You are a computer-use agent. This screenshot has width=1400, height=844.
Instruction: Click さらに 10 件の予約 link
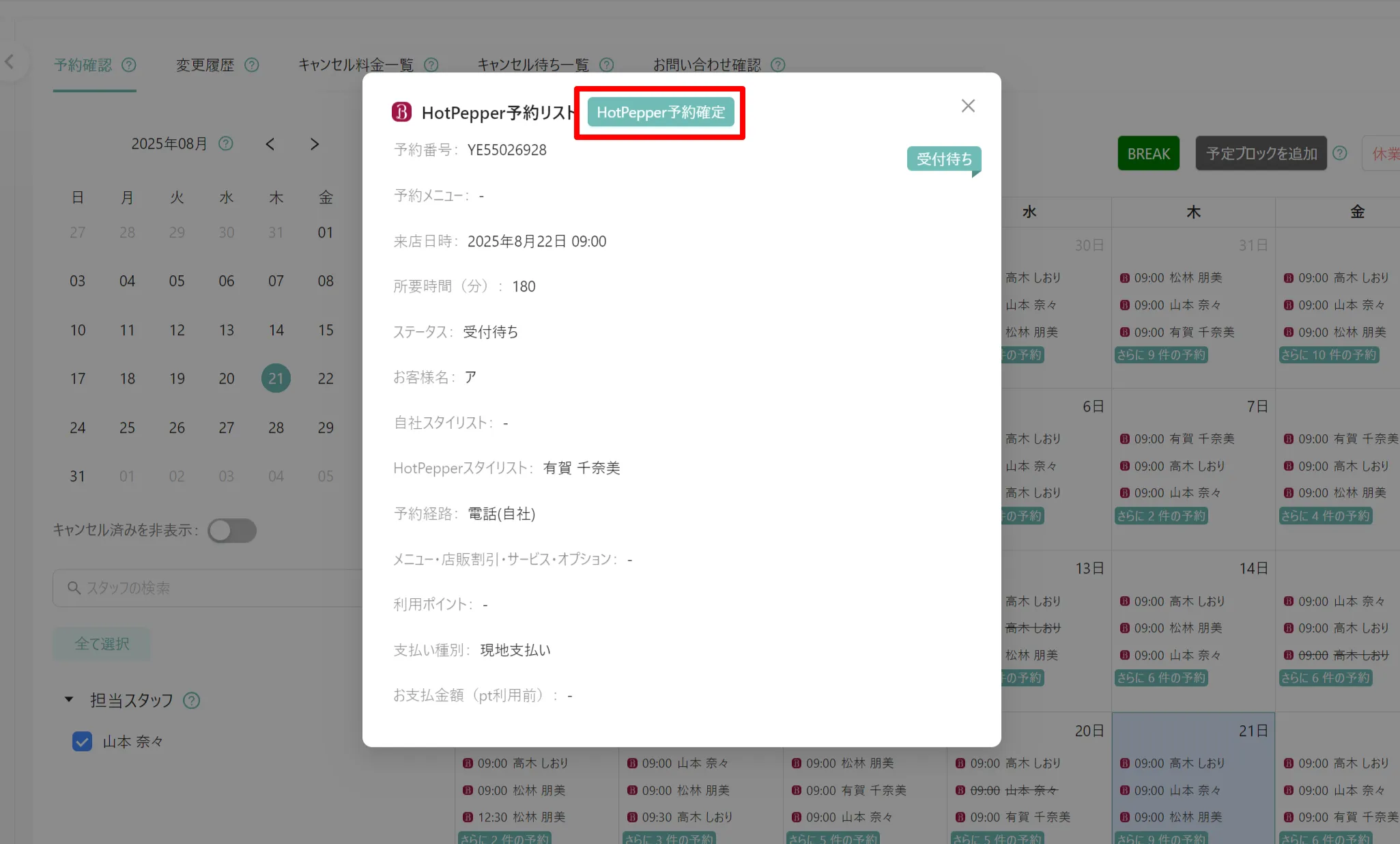1328,355
